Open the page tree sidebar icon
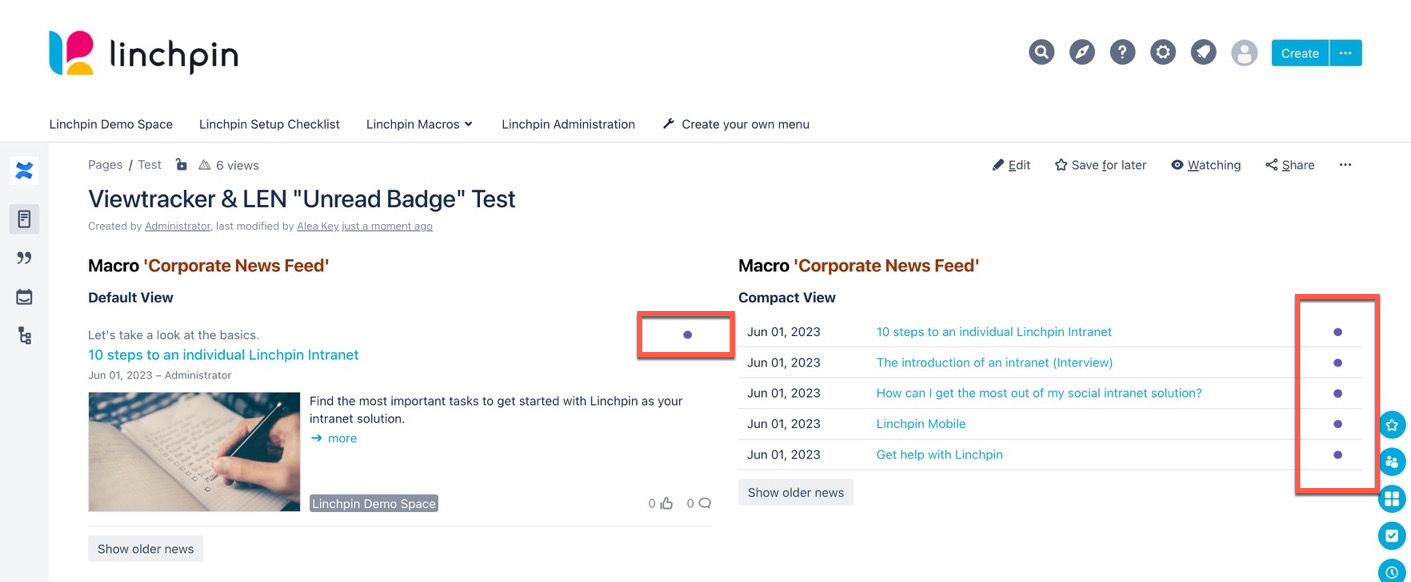Screen dimensions: 1411x582 pyautogui.click(x=25, y=336)
